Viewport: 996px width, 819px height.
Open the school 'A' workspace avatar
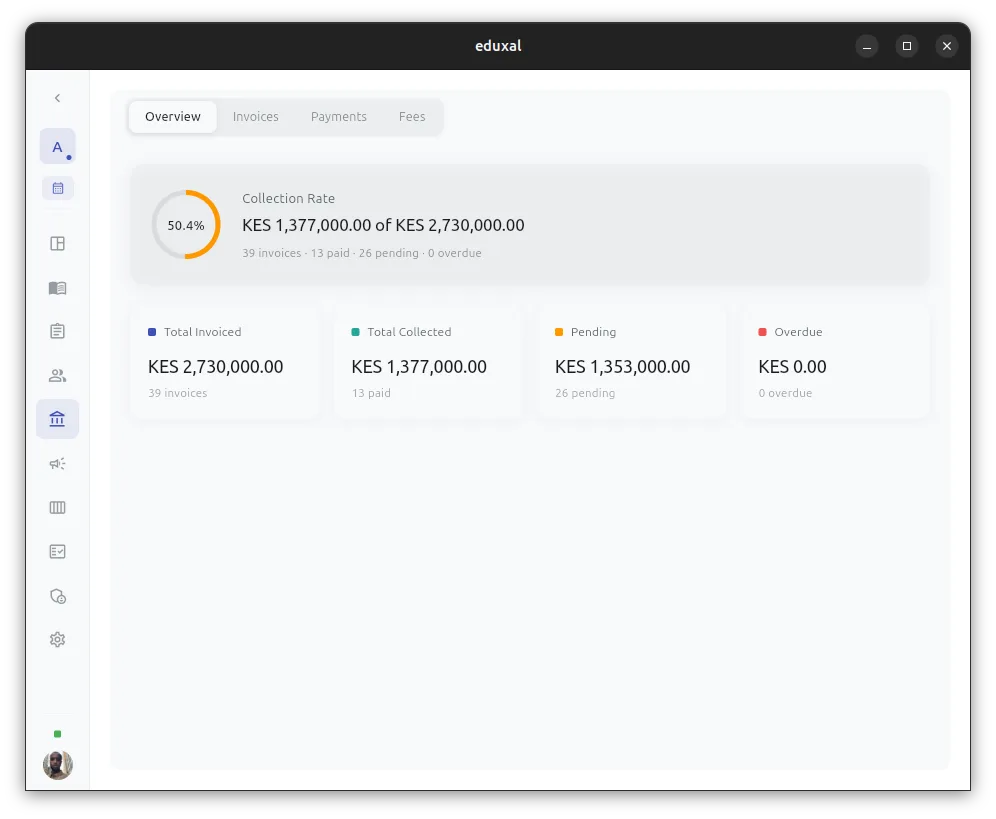click(x=57, y=146)
